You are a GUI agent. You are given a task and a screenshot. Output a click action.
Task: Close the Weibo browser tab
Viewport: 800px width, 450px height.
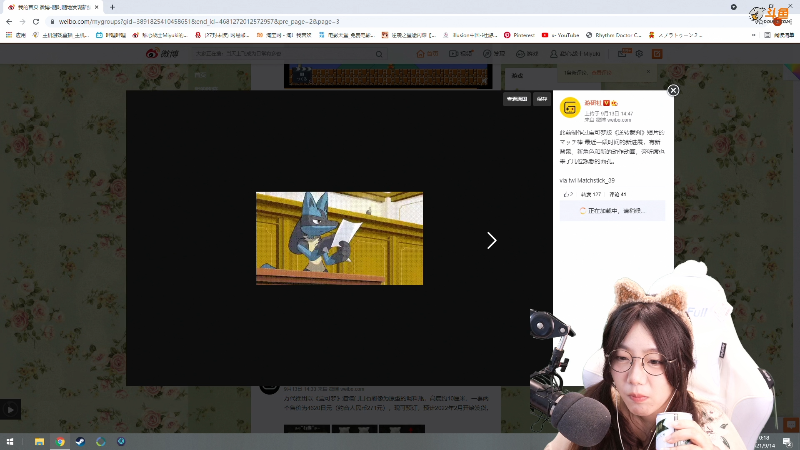click(96, 7)
